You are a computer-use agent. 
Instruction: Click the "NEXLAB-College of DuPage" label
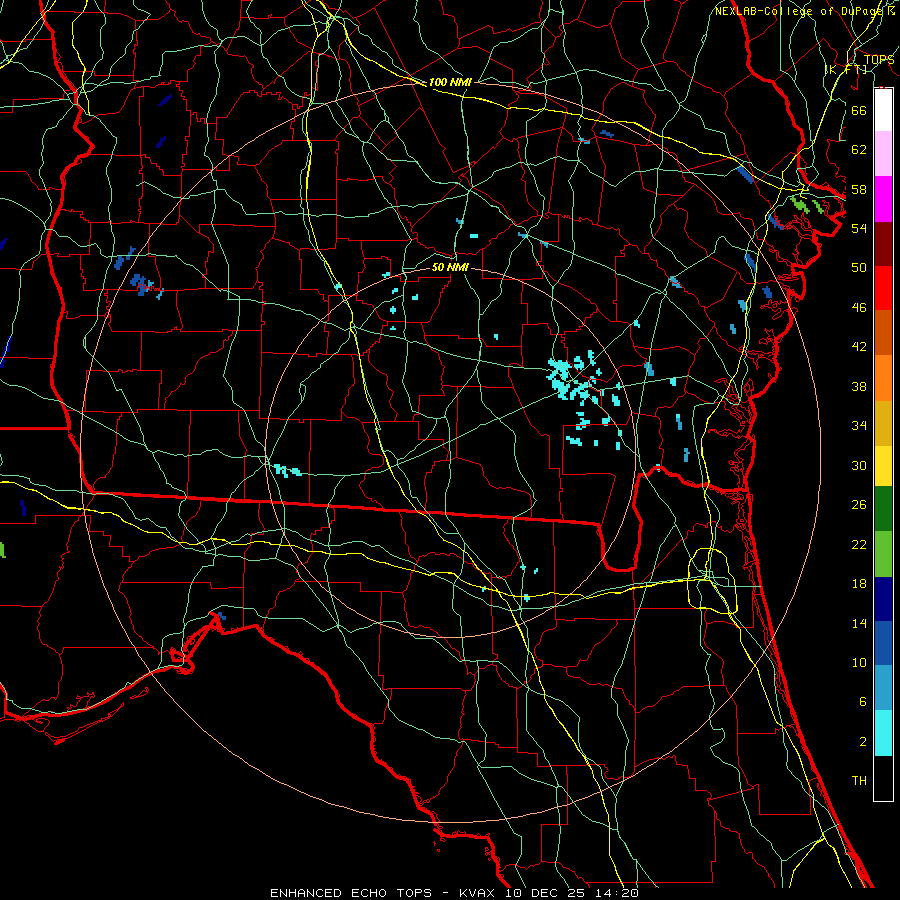[798, 11]
